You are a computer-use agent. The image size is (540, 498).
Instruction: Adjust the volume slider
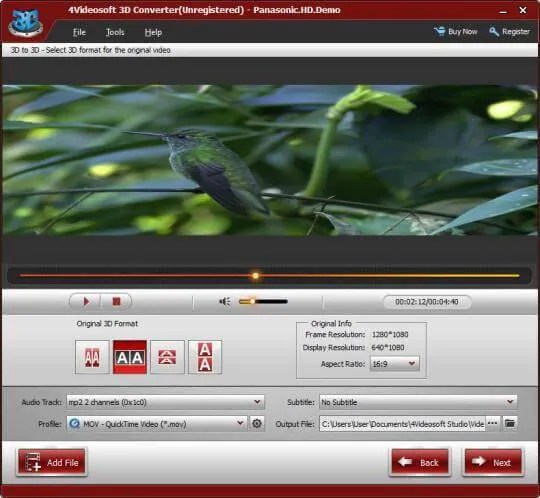tap(263, 302)
